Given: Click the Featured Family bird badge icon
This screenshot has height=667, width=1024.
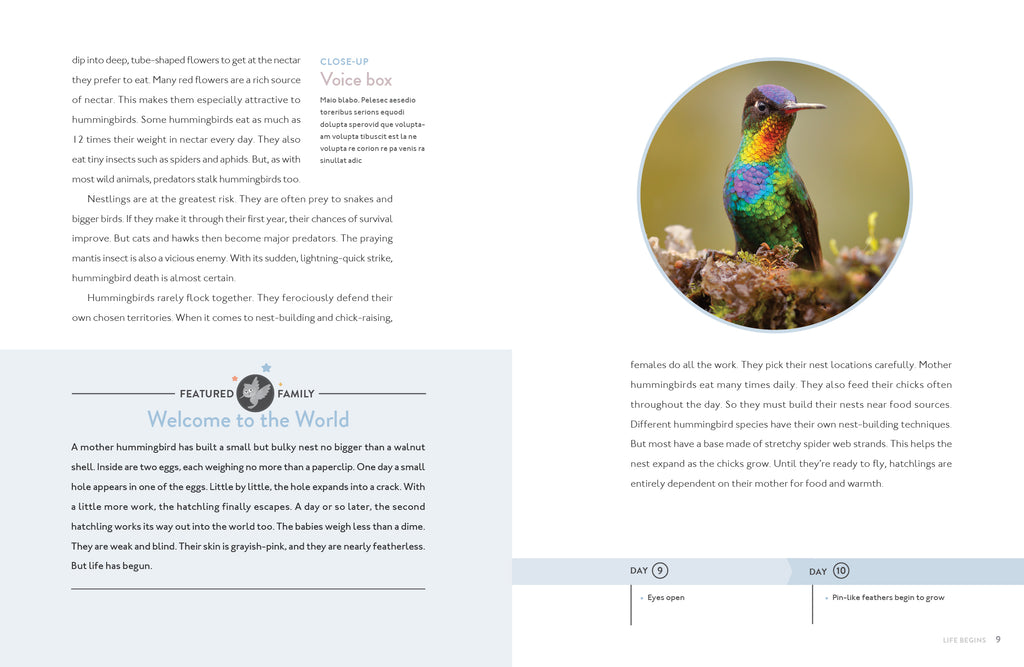Looking at the screenshot, I should point(255,393).
